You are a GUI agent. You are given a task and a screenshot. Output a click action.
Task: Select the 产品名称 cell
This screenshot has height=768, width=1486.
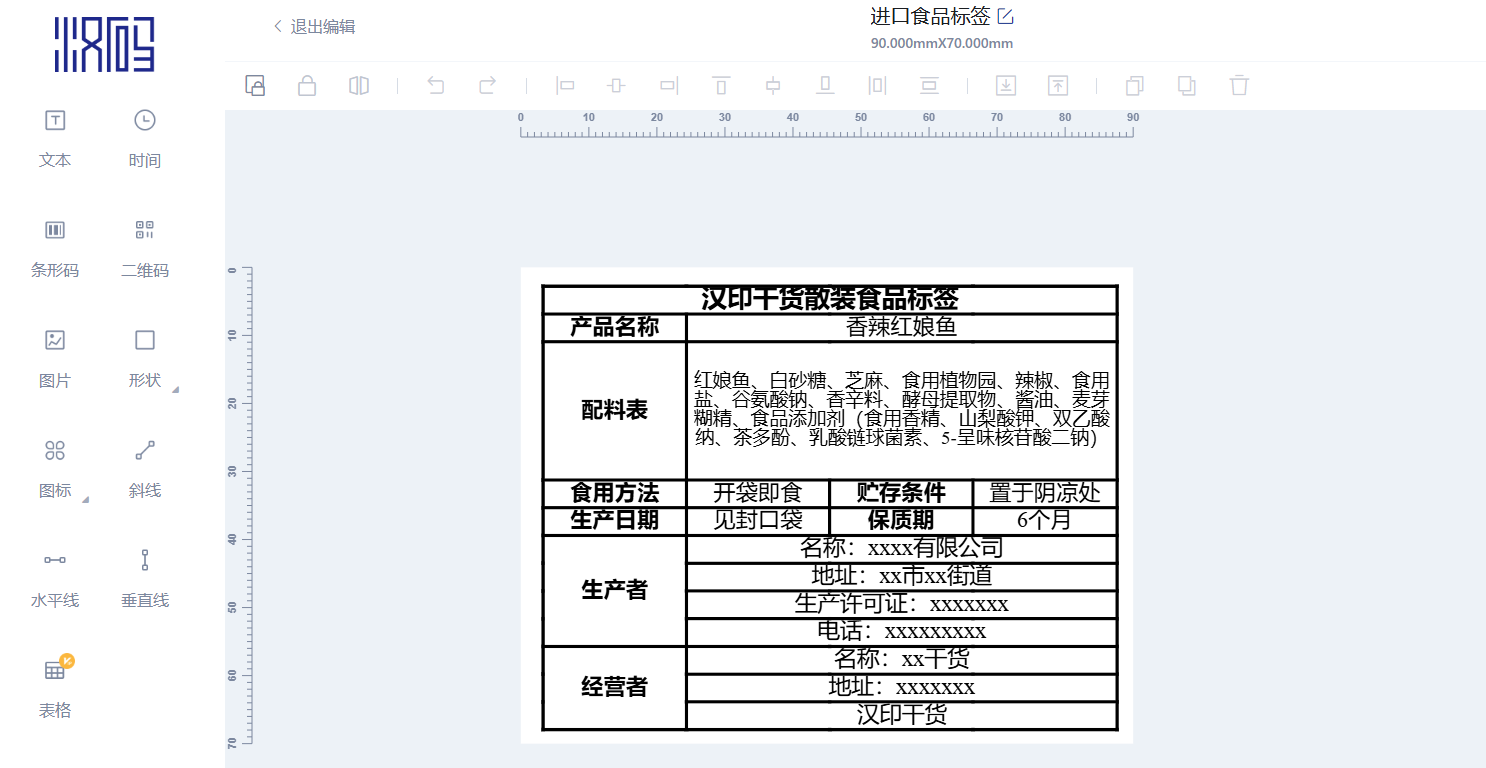click(x=614, y=327)
